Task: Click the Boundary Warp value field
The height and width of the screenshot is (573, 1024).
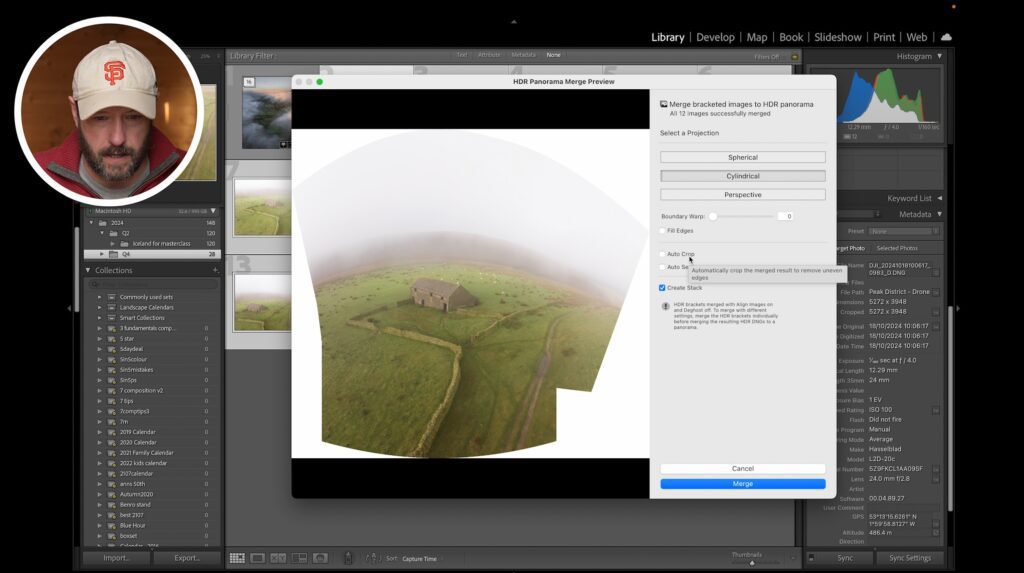Action: click(x=786, y=216)
